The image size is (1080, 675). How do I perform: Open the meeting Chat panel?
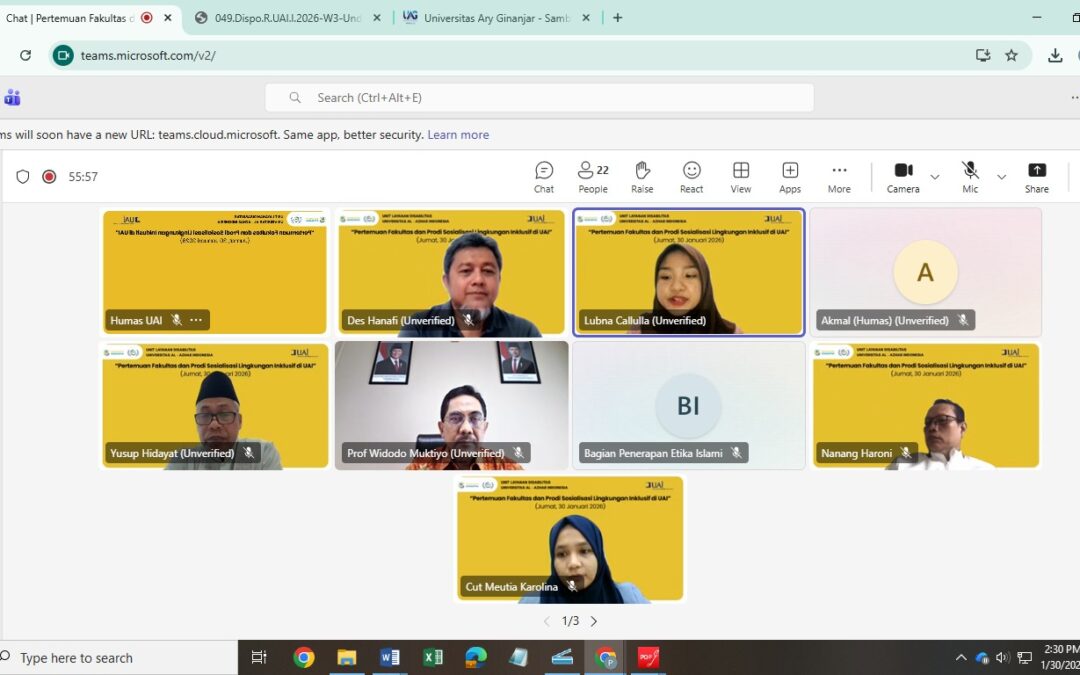(x=543, y=176)
